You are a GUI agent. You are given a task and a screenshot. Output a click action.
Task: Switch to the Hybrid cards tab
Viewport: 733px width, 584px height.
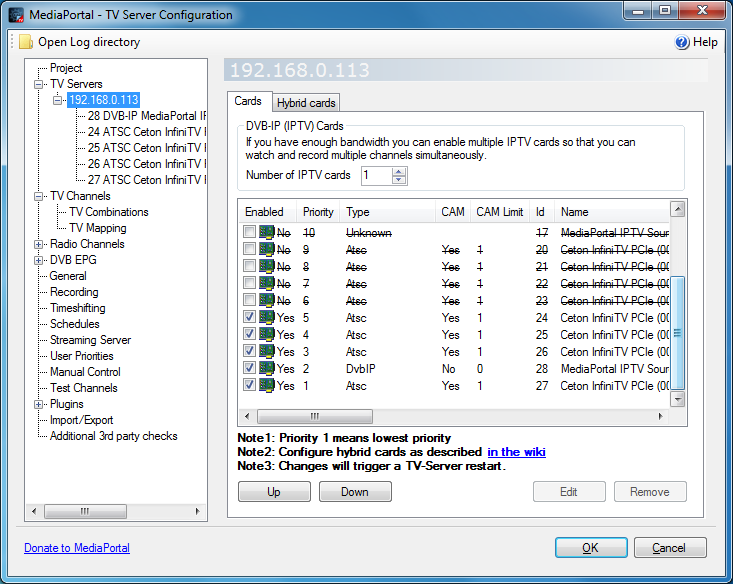306,103
